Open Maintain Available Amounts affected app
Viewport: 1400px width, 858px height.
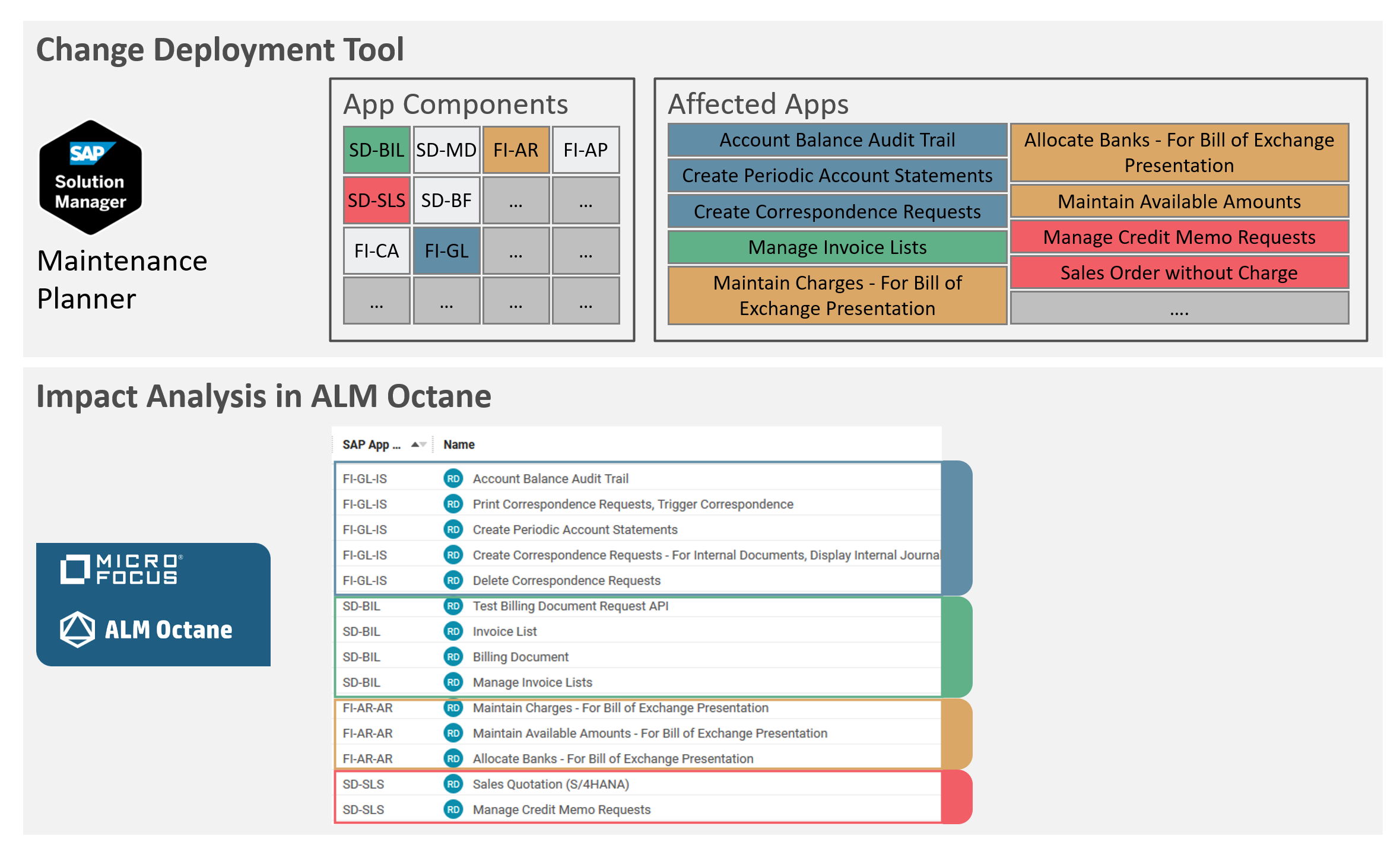[1179, 202]
